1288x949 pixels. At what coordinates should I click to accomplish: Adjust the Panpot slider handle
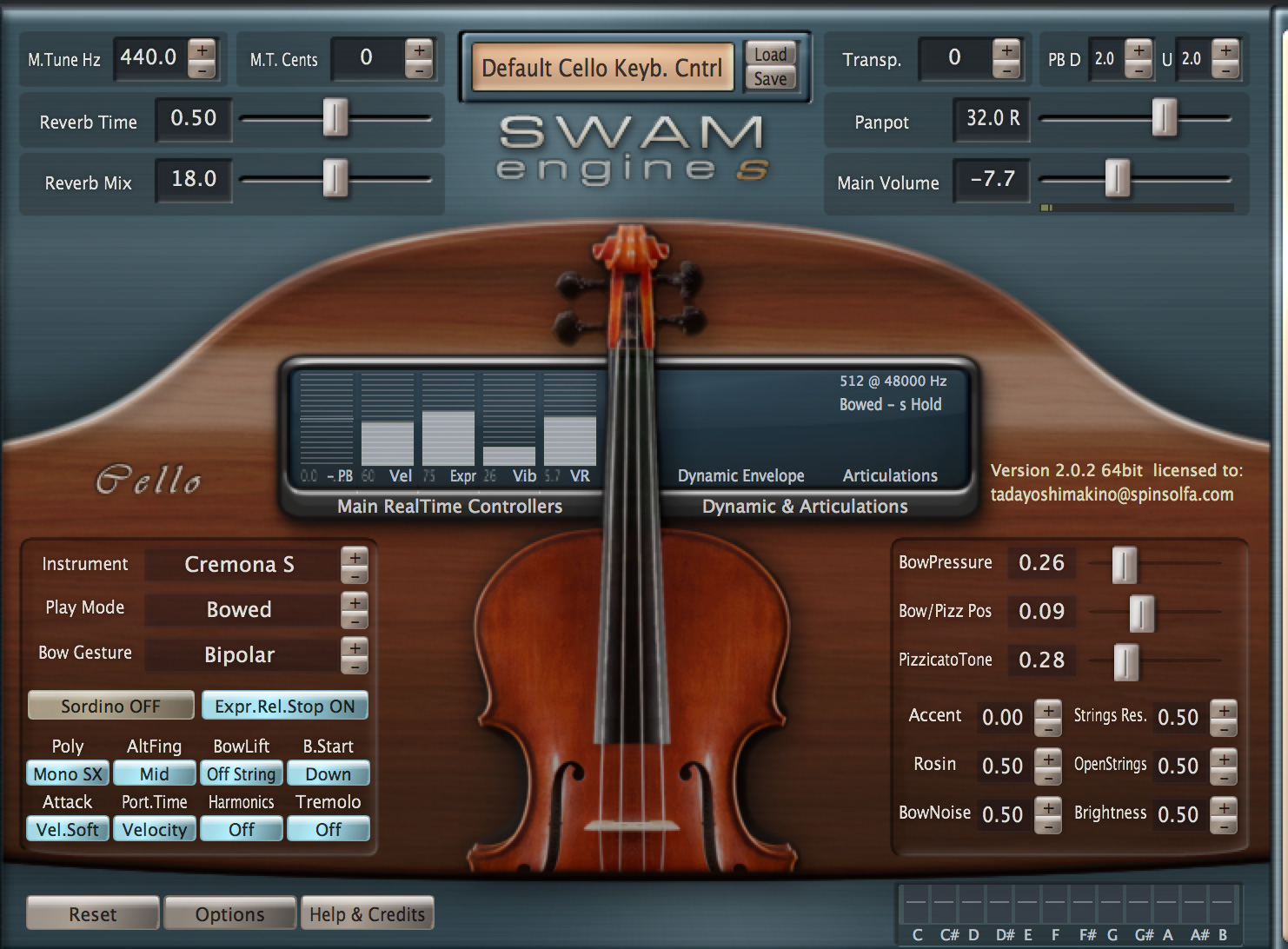tap(1165, 117)
